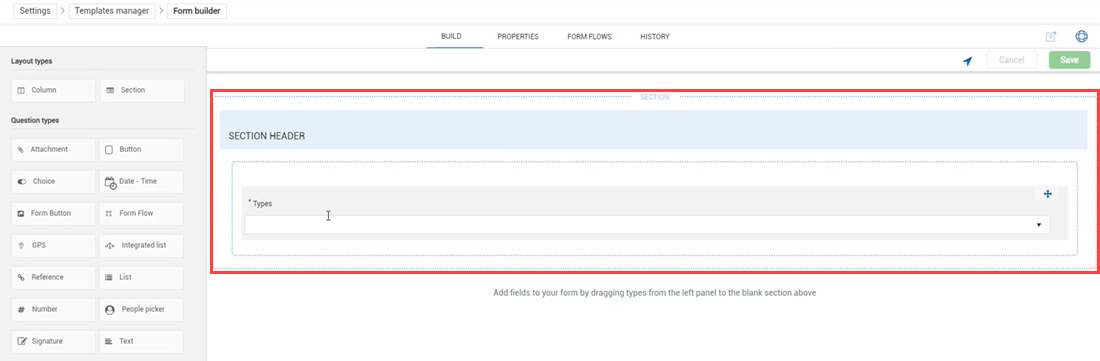Select the Text question type
Image resolution: width=1100 pixels, height=361 pixels.
(x=142, y=341)
